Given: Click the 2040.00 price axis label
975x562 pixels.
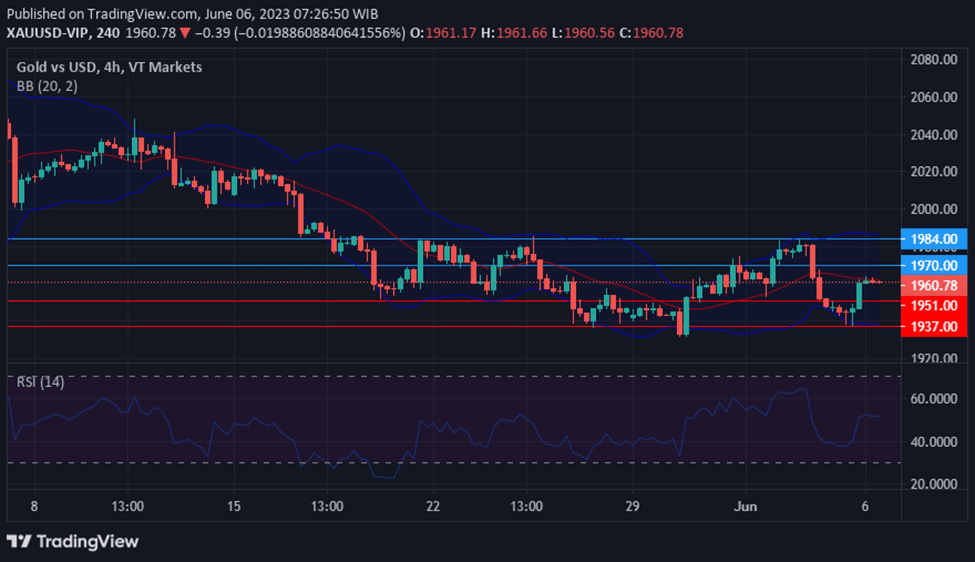Looking at the screenshot, I should coord(933,134).
